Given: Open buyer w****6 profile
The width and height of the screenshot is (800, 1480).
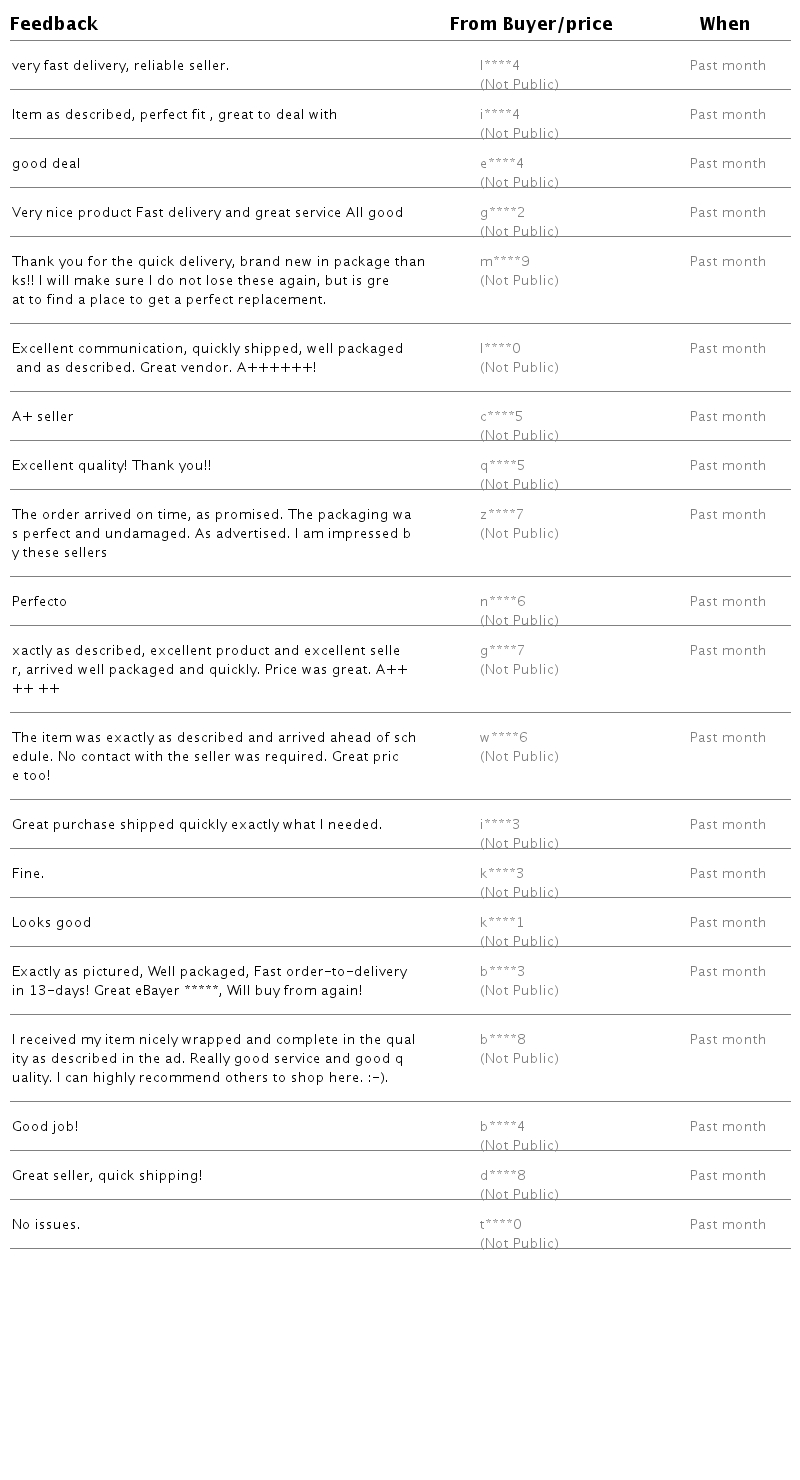Looking at the screenshot, I should tap(503, 738).
